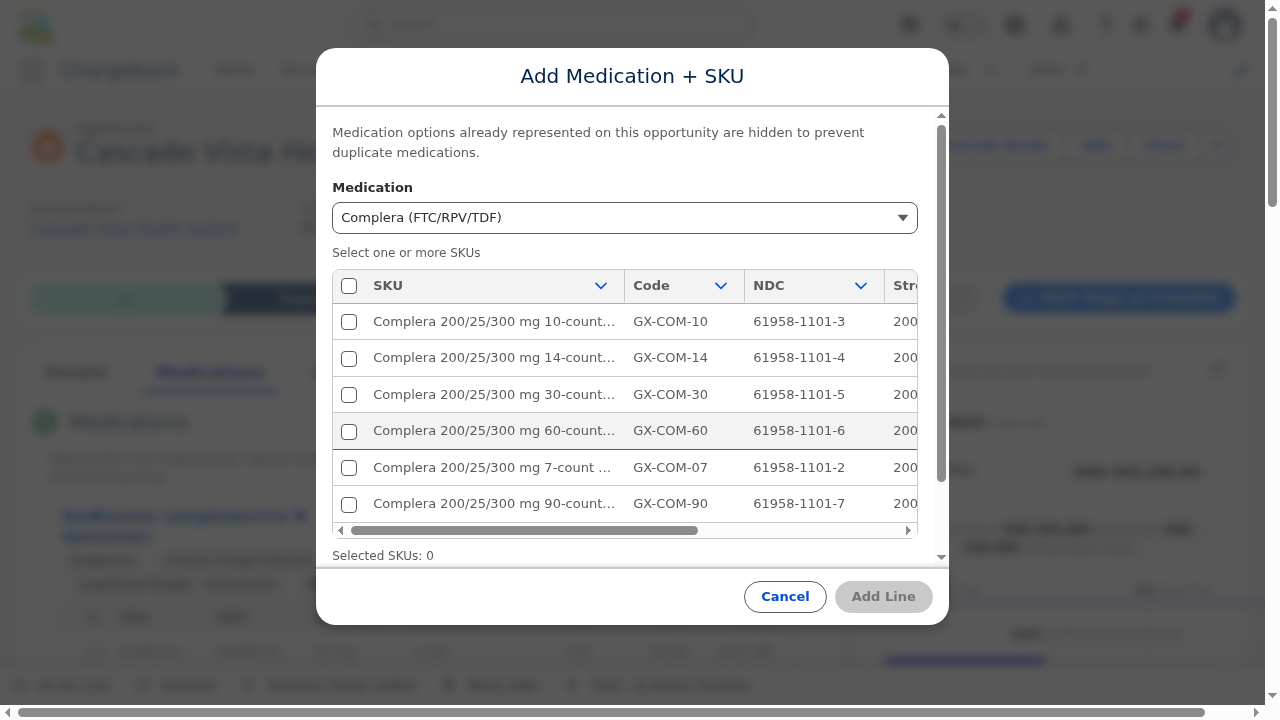Click the Selected SKUs: 0 counter
1280x720 pixels.
click(383, 556)
